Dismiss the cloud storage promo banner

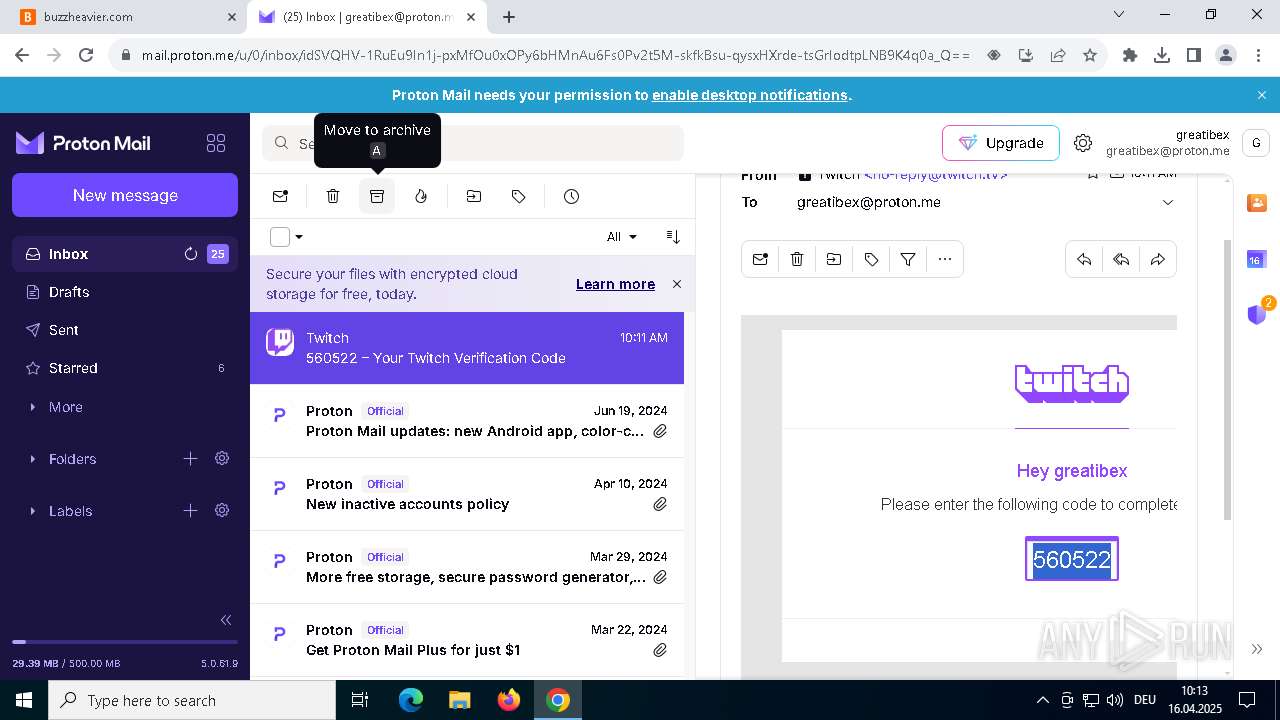[x=677, y=284]
